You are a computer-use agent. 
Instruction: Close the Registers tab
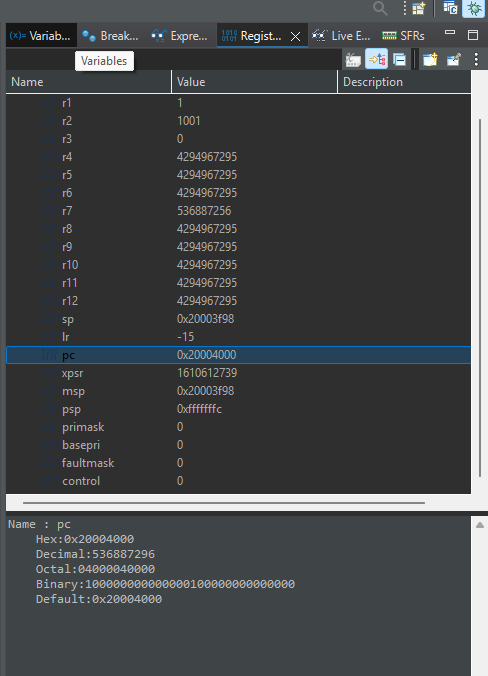295,37
